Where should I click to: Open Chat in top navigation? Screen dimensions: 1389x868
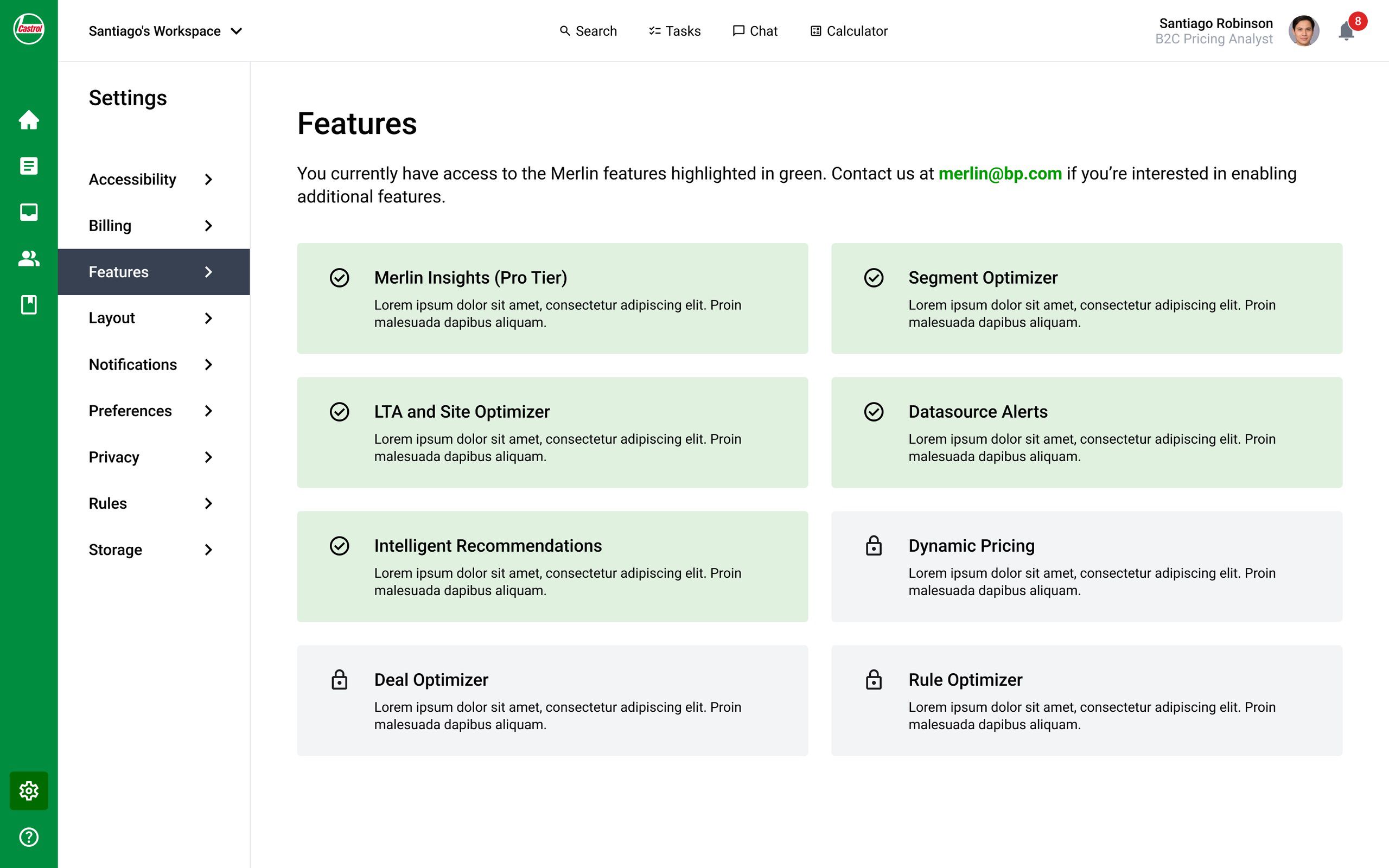tap(755, 31)
